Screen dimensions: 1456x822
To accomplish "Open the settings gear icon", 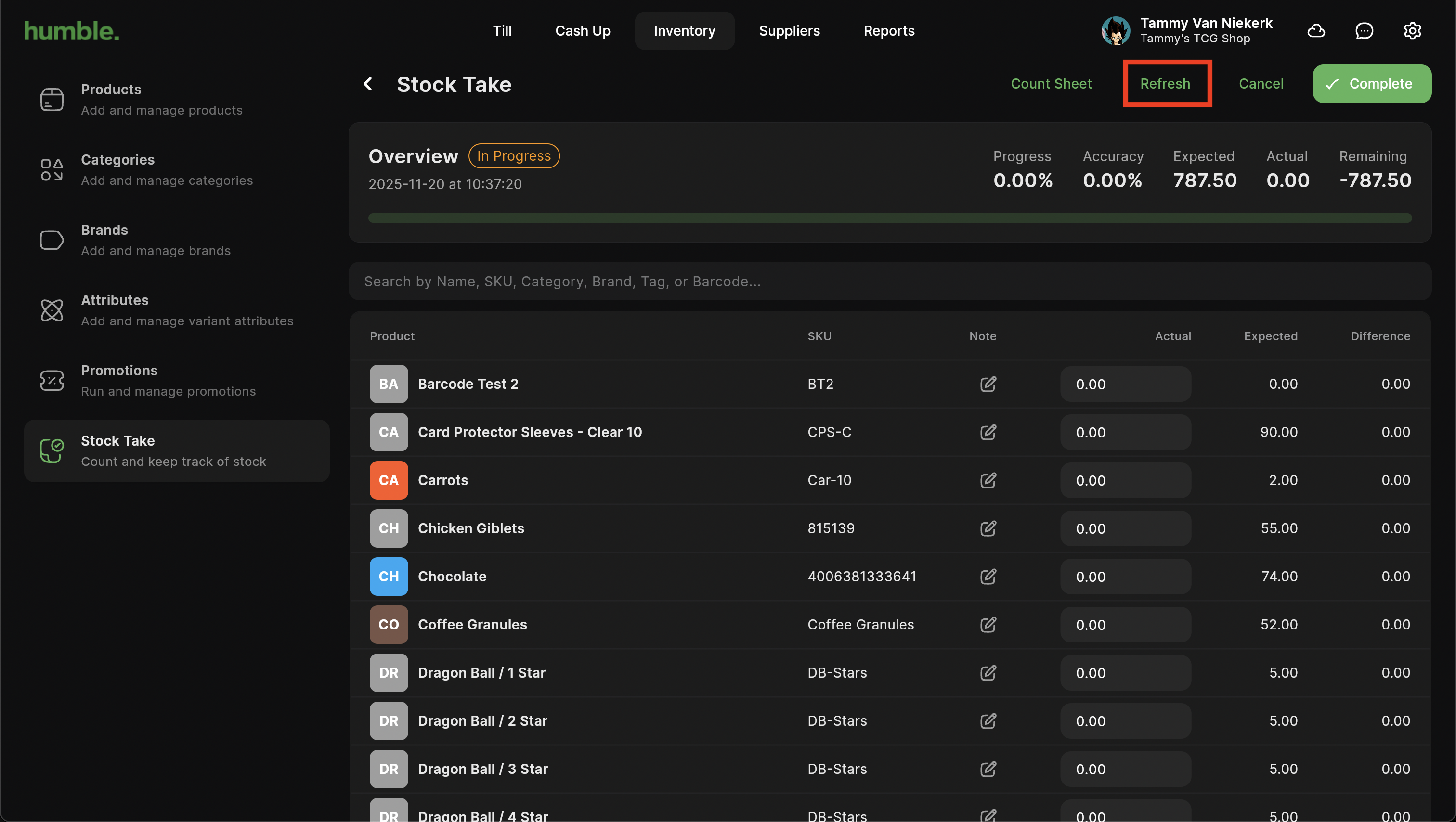I will point(1412,30).
